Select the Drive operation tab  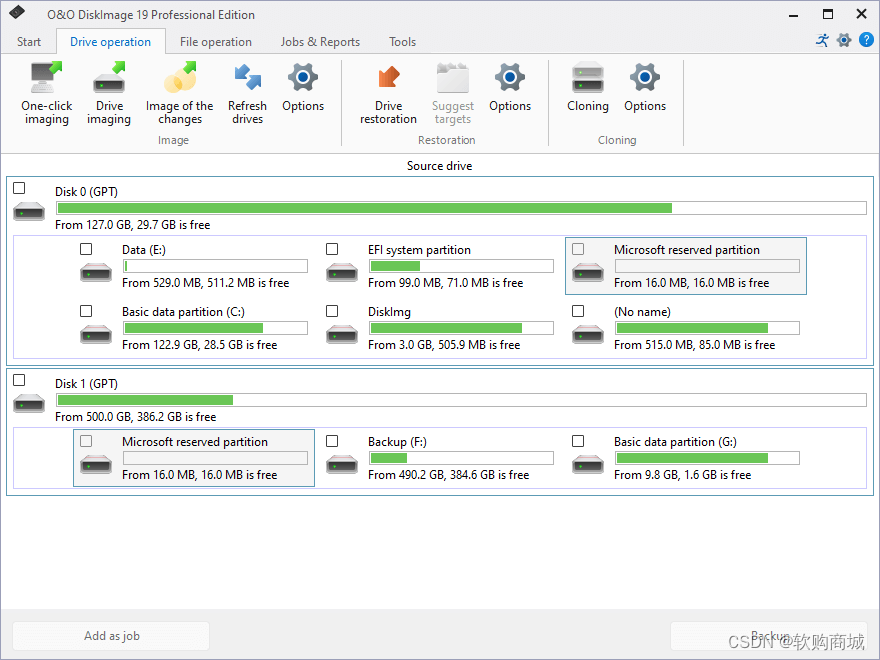111,42
